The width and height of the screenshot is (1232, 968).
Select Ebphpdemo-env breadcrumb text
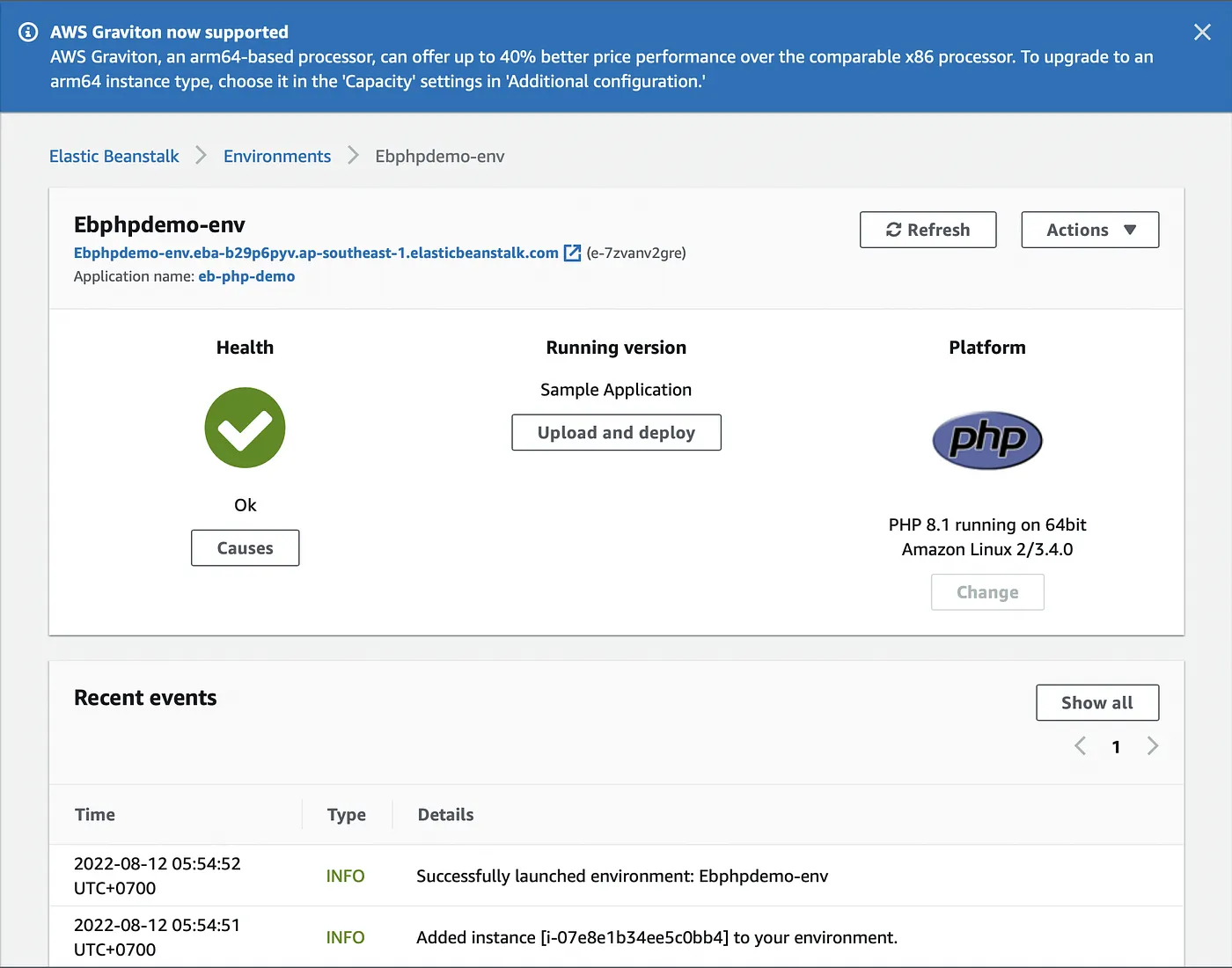point(440,157)
